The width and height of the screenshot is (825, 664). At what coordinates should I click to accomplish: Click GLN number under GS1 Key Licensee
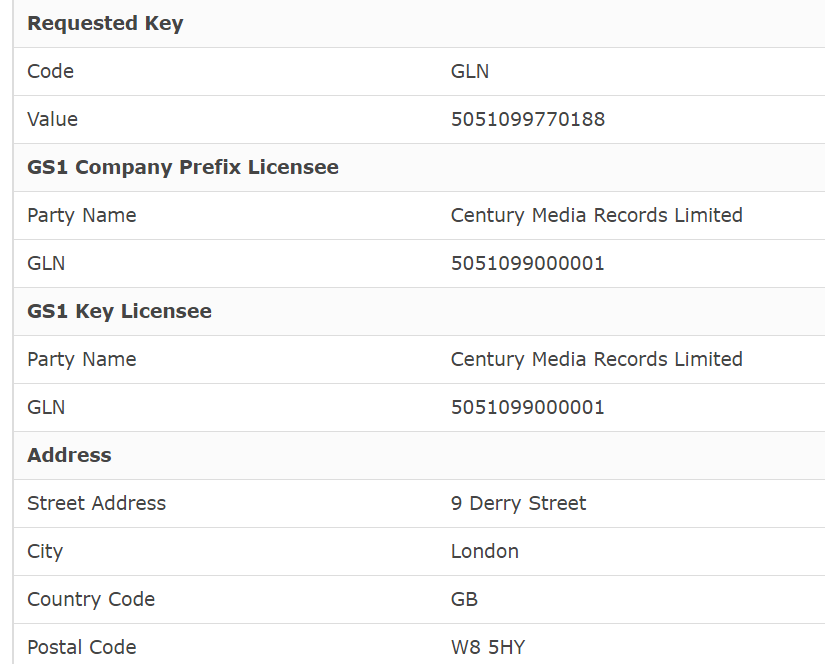[x=528, y=408]
